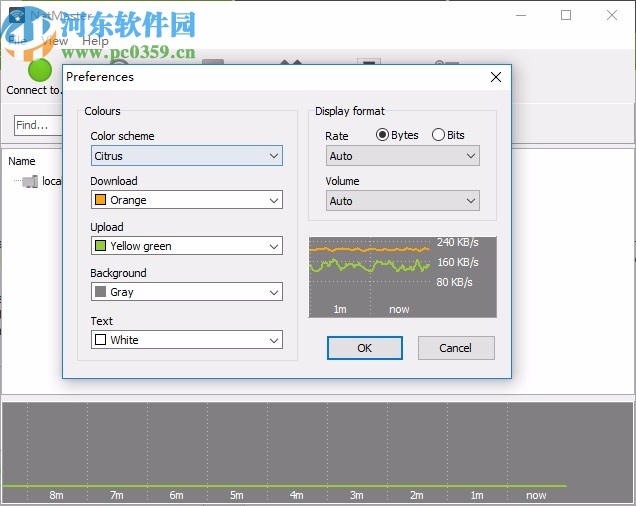
Task: Maximize the NetMaster main window
Action: tap(566, 15)
